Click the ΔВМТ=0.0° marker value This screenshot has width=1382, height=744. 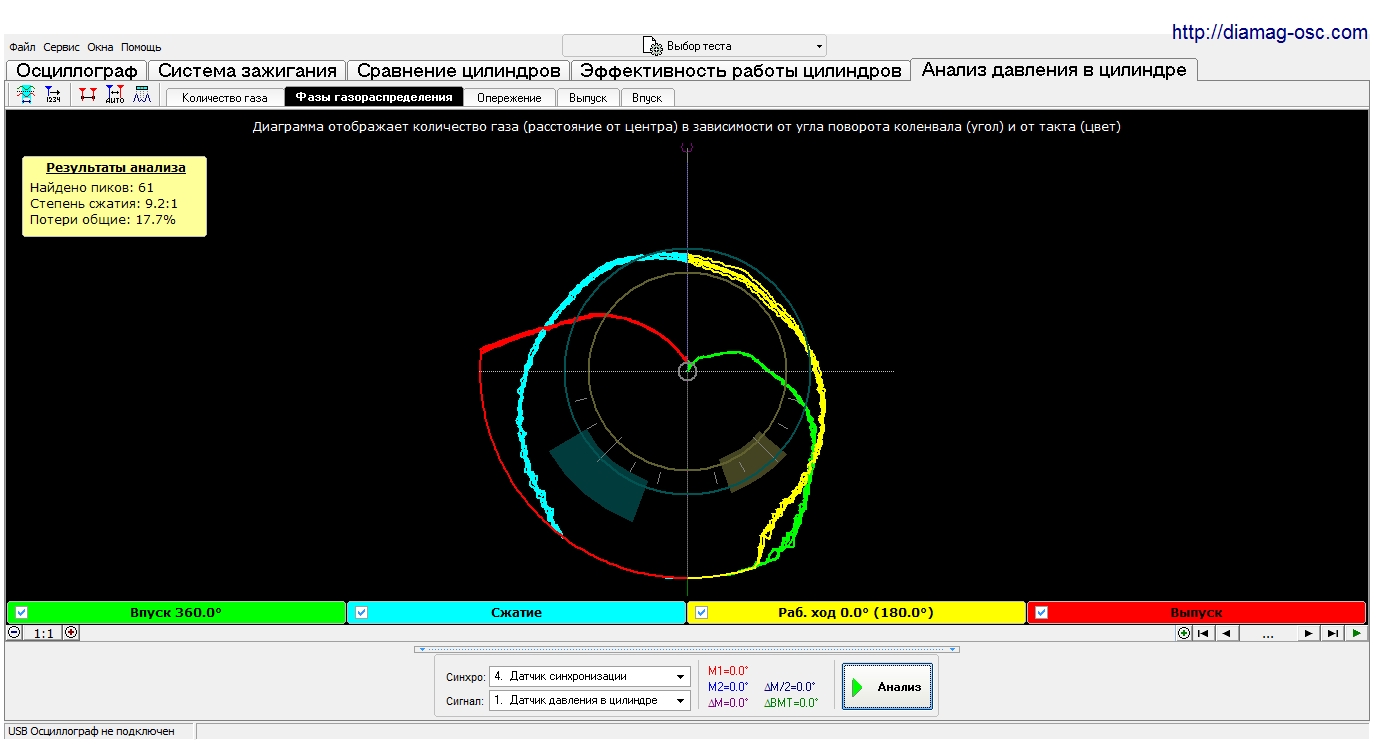[x=792, y=703]
